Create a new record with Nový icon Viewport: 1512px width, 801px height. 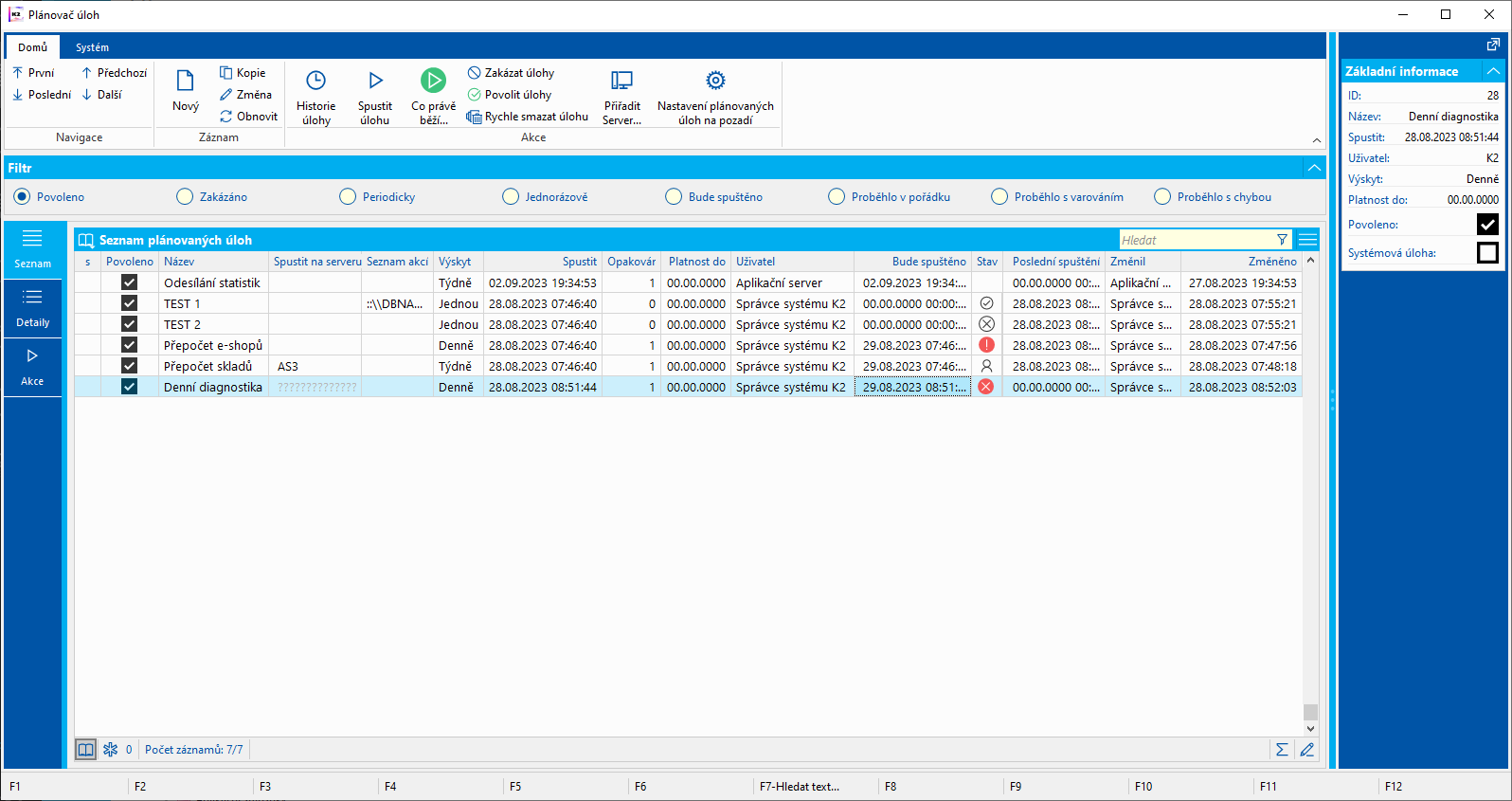pyautogui.click(x=186, y=82)
